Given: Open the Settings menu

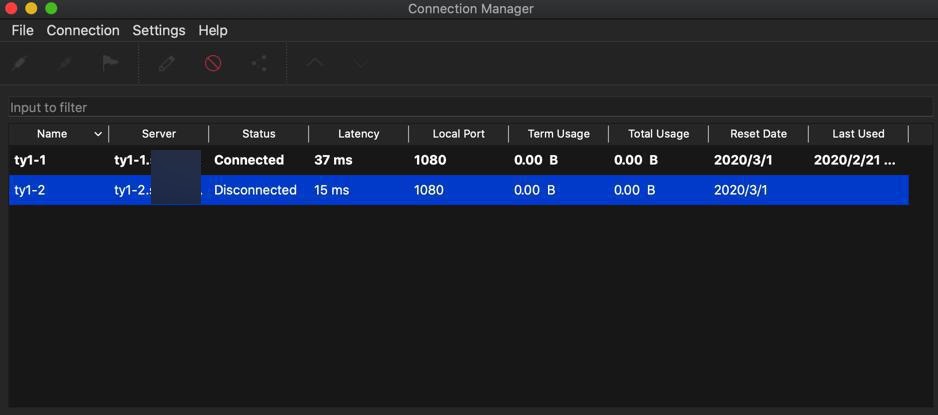Looking at the screenshot, I should 159,30.
